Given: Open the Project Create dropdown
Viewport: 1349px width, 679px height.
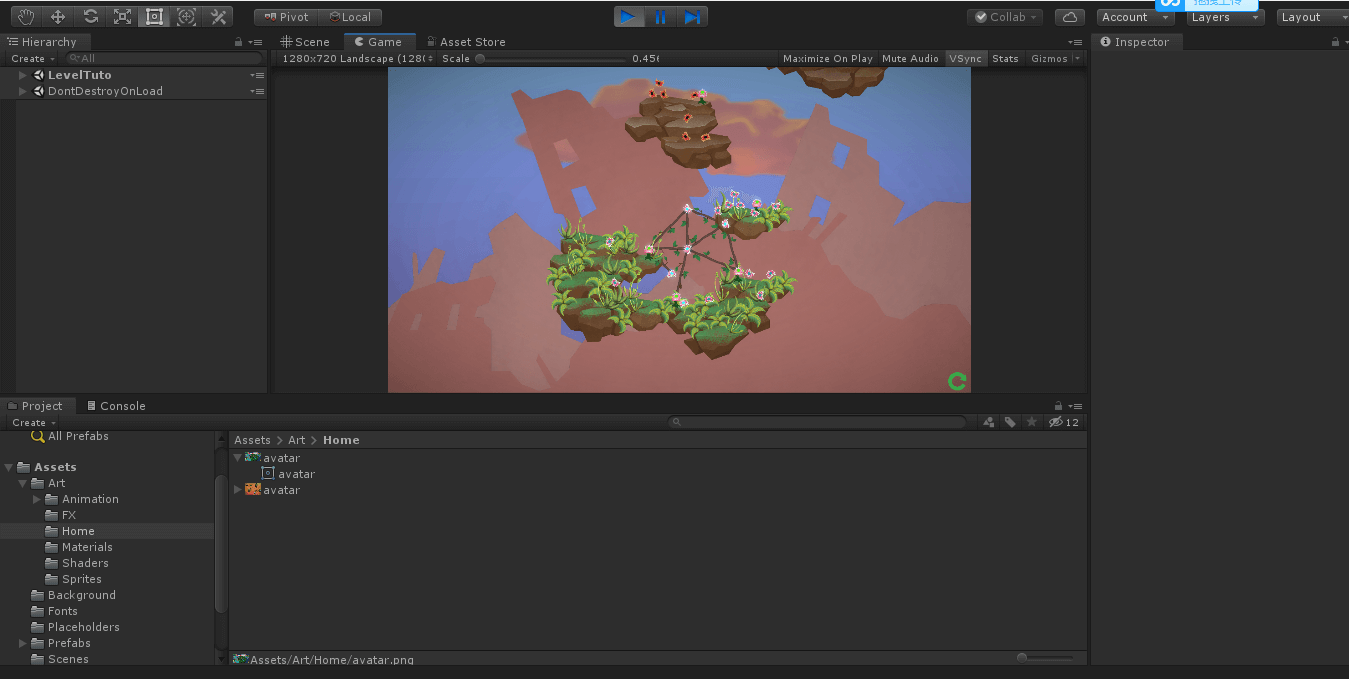Looking at the screenshot, I should (x=33, y=422).
